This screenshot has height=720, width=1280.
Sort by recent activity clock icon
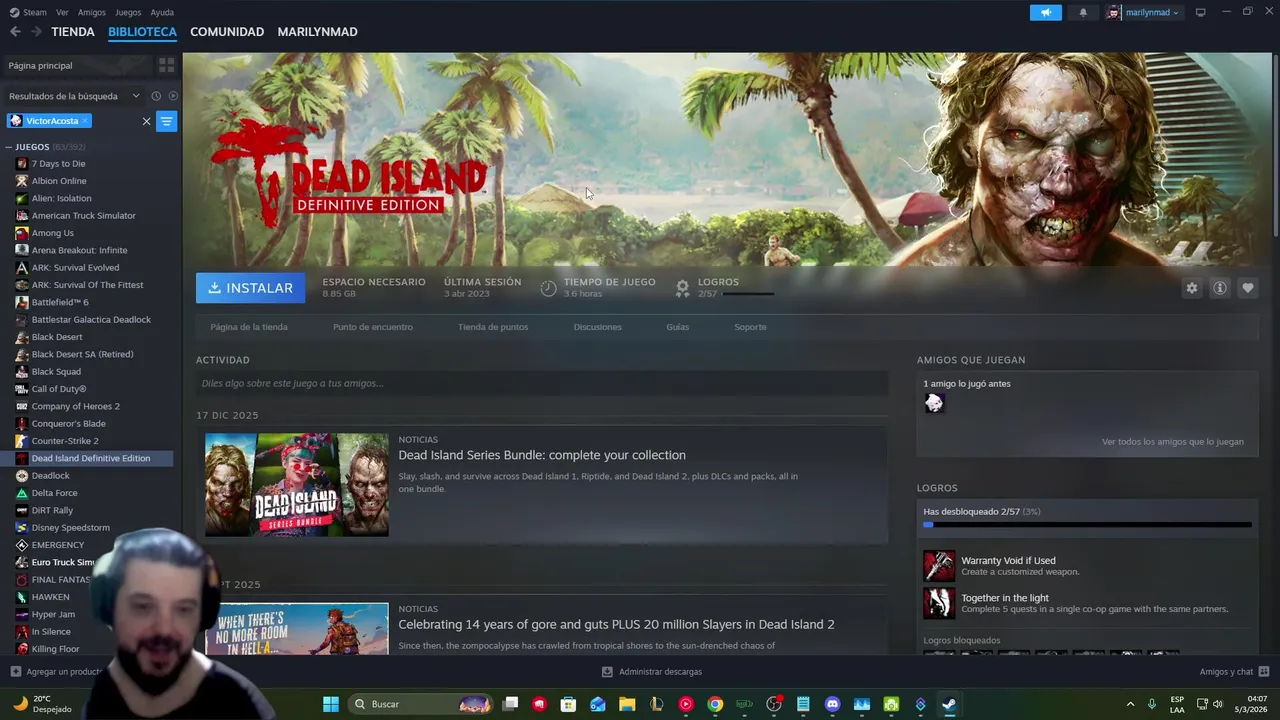pos(156,96)
